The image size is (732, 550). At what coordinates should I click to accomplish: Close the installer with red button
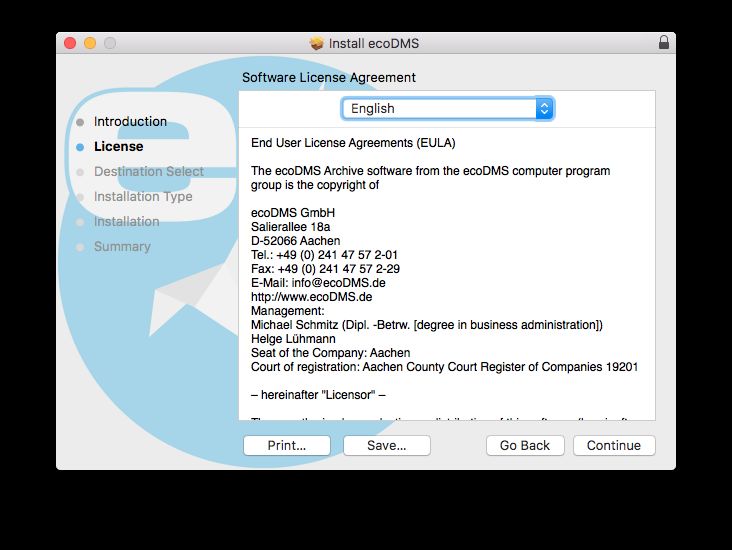[x=70, y=43]
